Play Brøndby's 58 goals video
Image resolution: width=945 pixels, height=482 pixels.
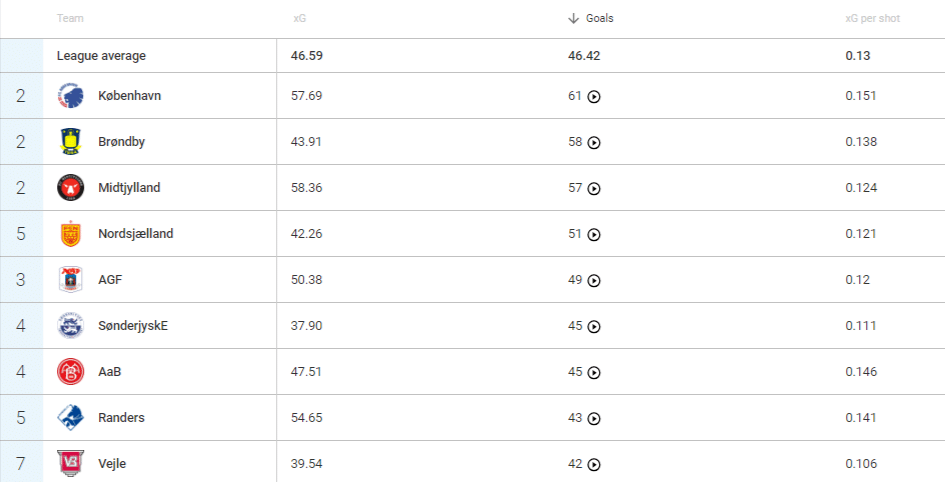(x=594, y=143)
